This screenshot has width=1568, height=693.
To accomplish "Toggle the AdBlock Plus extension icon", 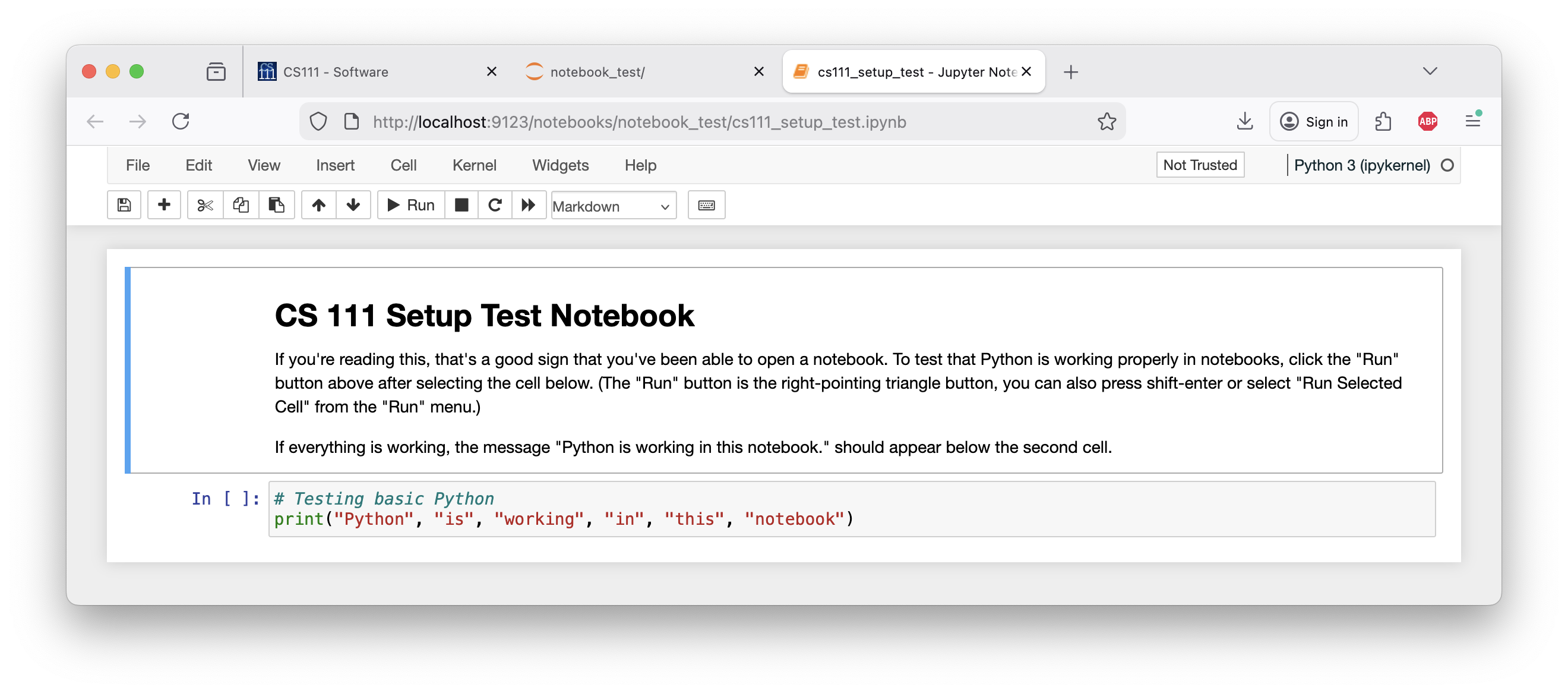I will [x=1428, y=121].
